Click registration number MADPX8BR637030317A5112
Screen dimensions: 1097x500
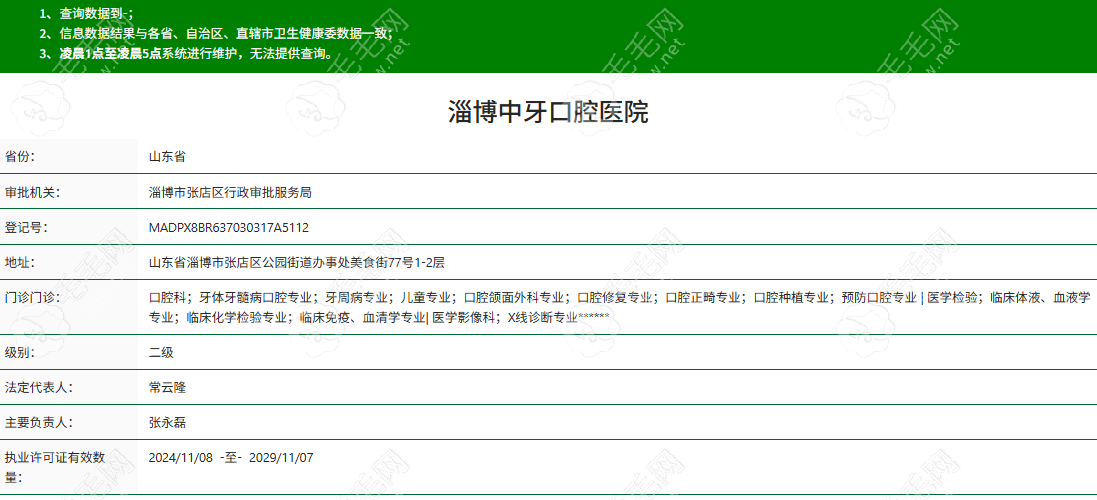[x=229, y=227]
